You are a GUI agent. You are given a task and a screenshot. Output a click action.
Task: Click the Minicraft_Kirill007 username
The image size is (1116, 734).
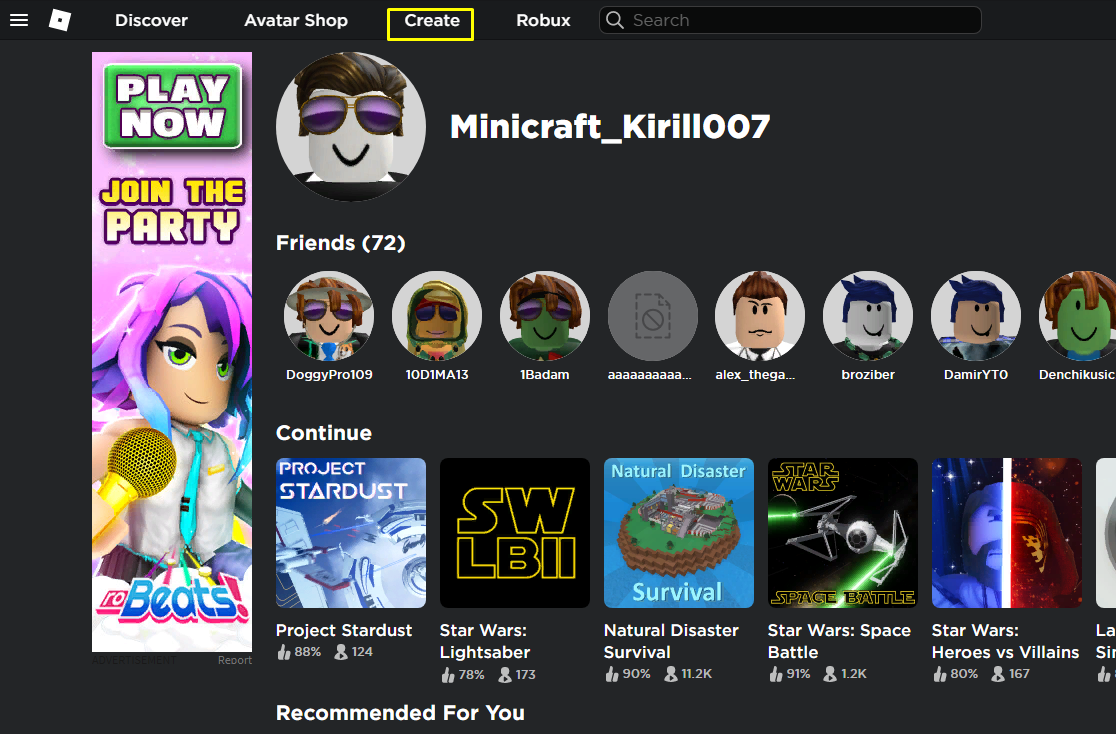coord(610,127)
